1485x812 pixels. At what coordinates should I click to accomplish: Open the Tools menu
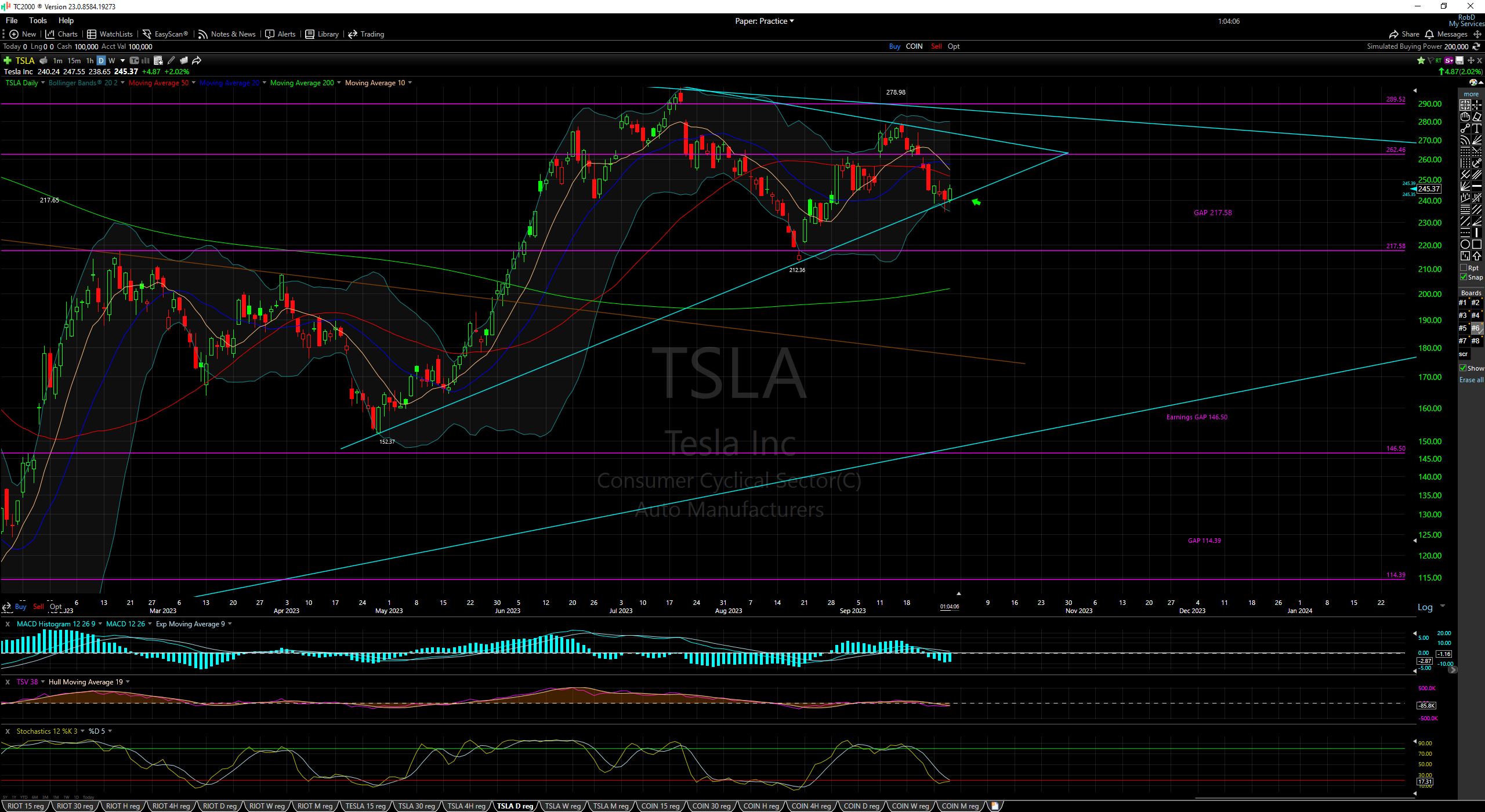[38, 20]
